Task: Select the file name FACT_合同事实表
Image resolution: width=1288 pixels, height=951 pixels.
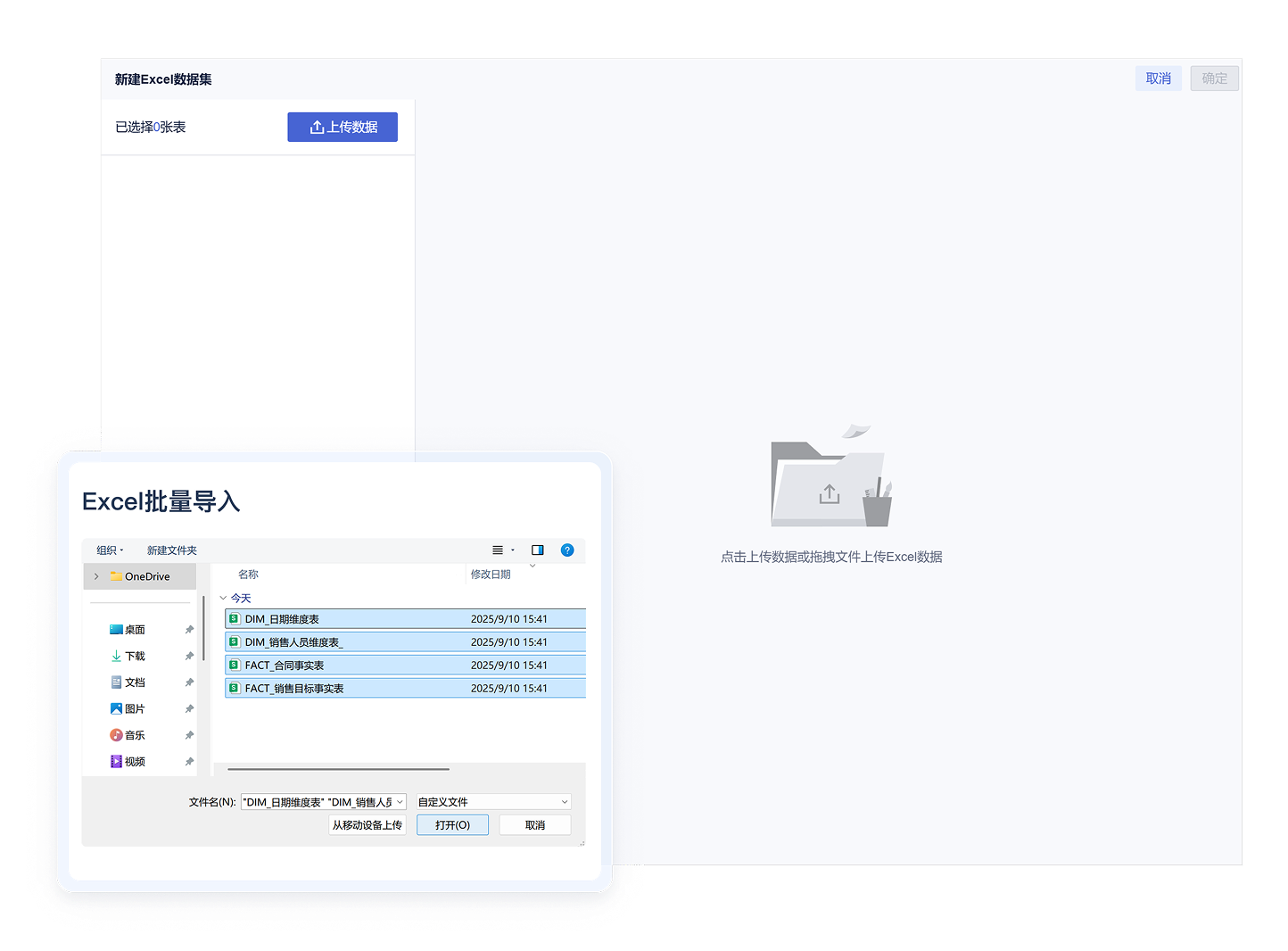Action: click(285, 666)
